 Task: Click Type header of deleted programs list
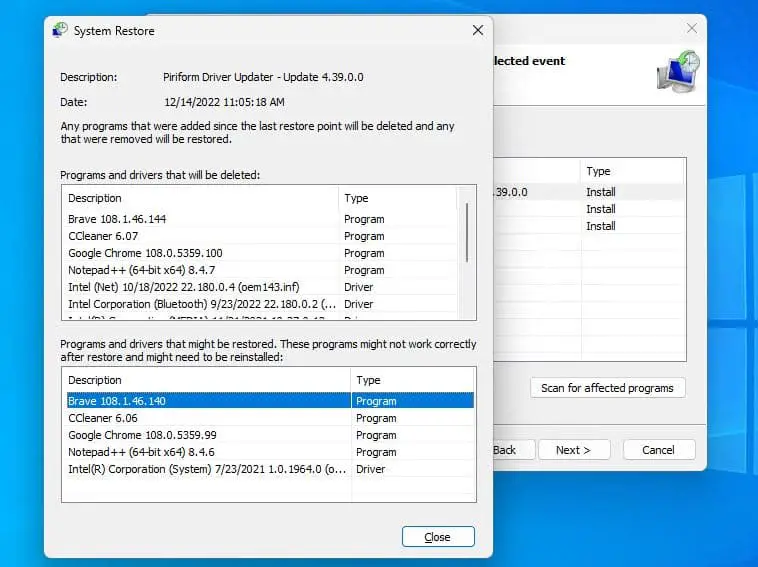coord(398,198)
